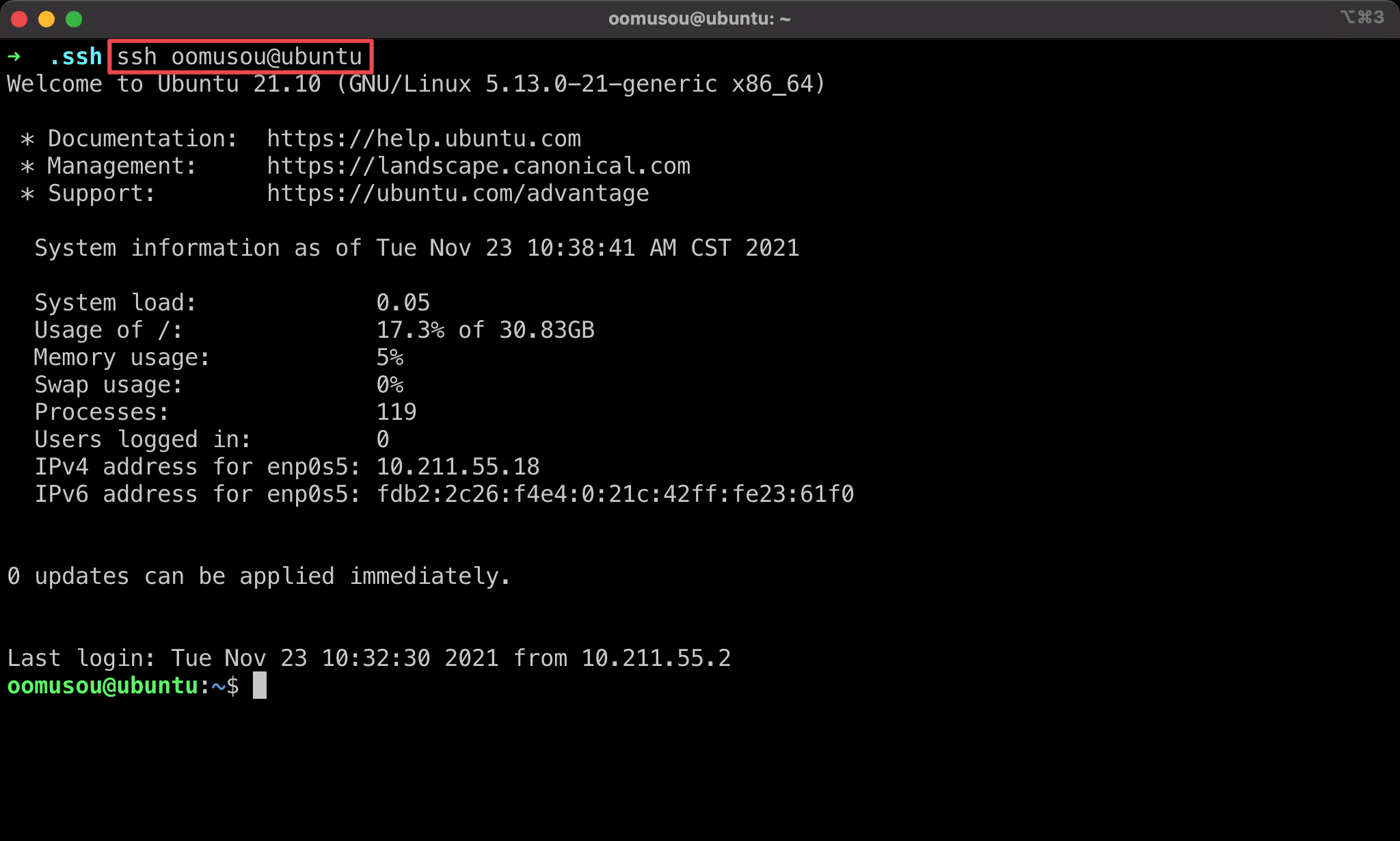Open the https://ubuntu.com/advantage support link
Image resolution: width=1400 pixels, height=841 pixels.
[458, 193]
